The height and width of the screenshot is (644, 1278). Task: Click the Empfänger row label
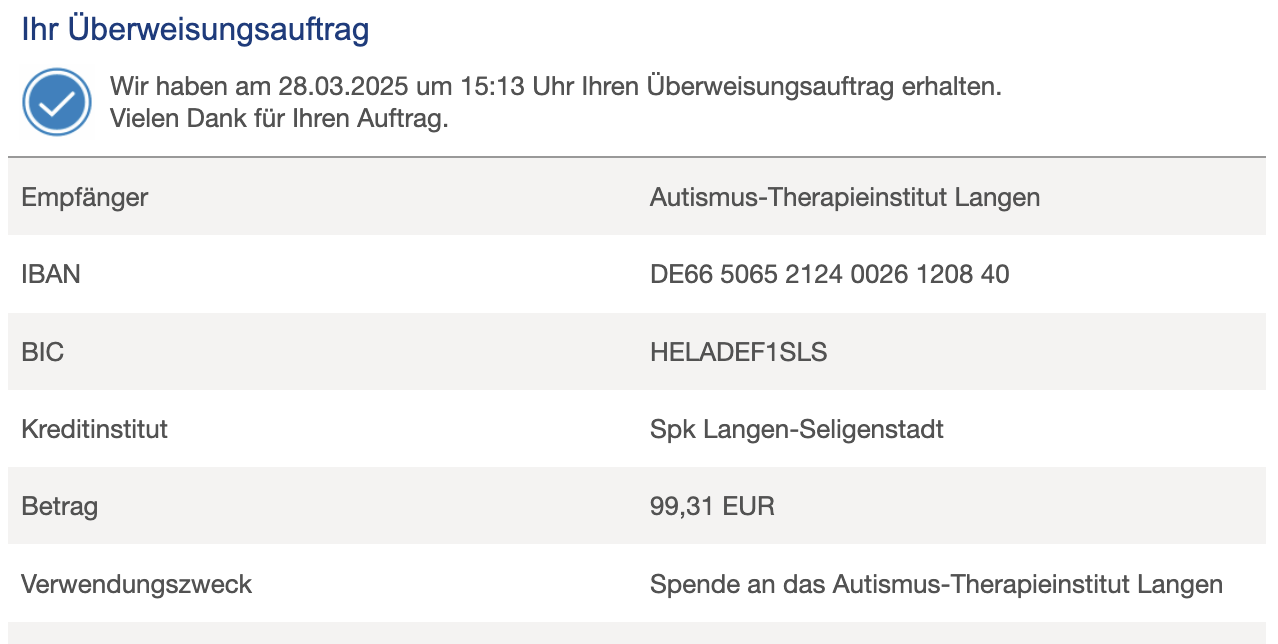click(84, 197)
